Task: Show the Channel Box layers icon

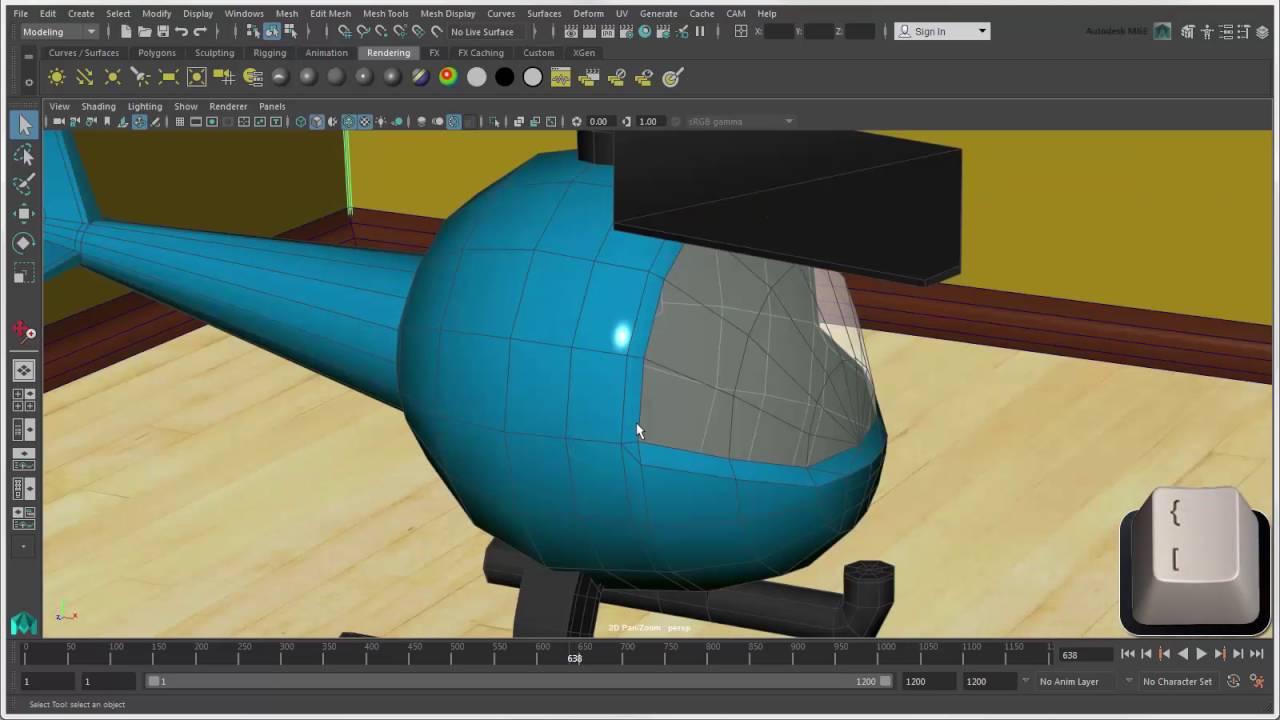Action: coord(1262,32)
